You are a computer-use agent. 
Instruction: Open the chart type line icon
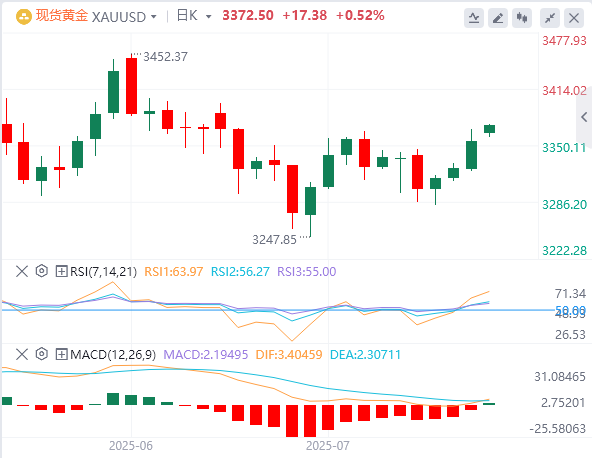[474, 18]
